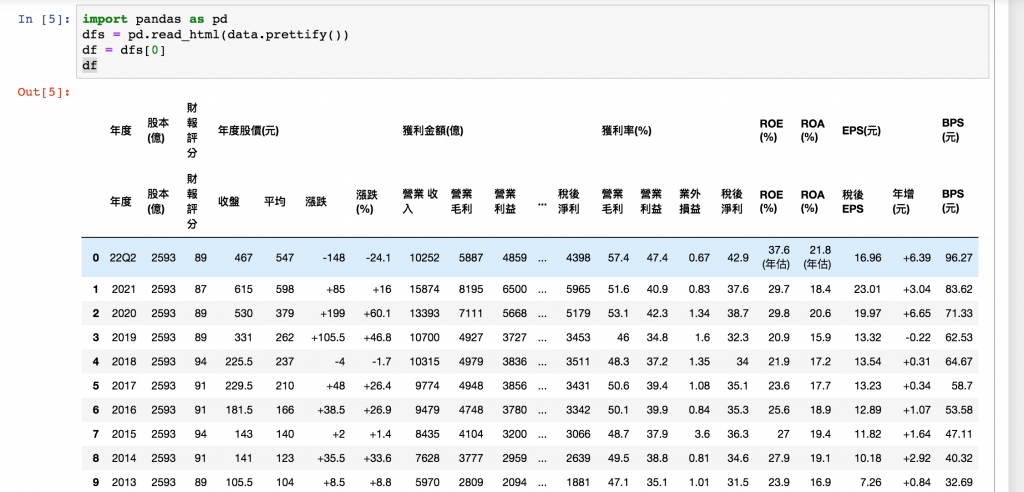The image size is (1024, 492).
Task: Click EPS value 7.26 in the 2013 row
Action: 870,482
